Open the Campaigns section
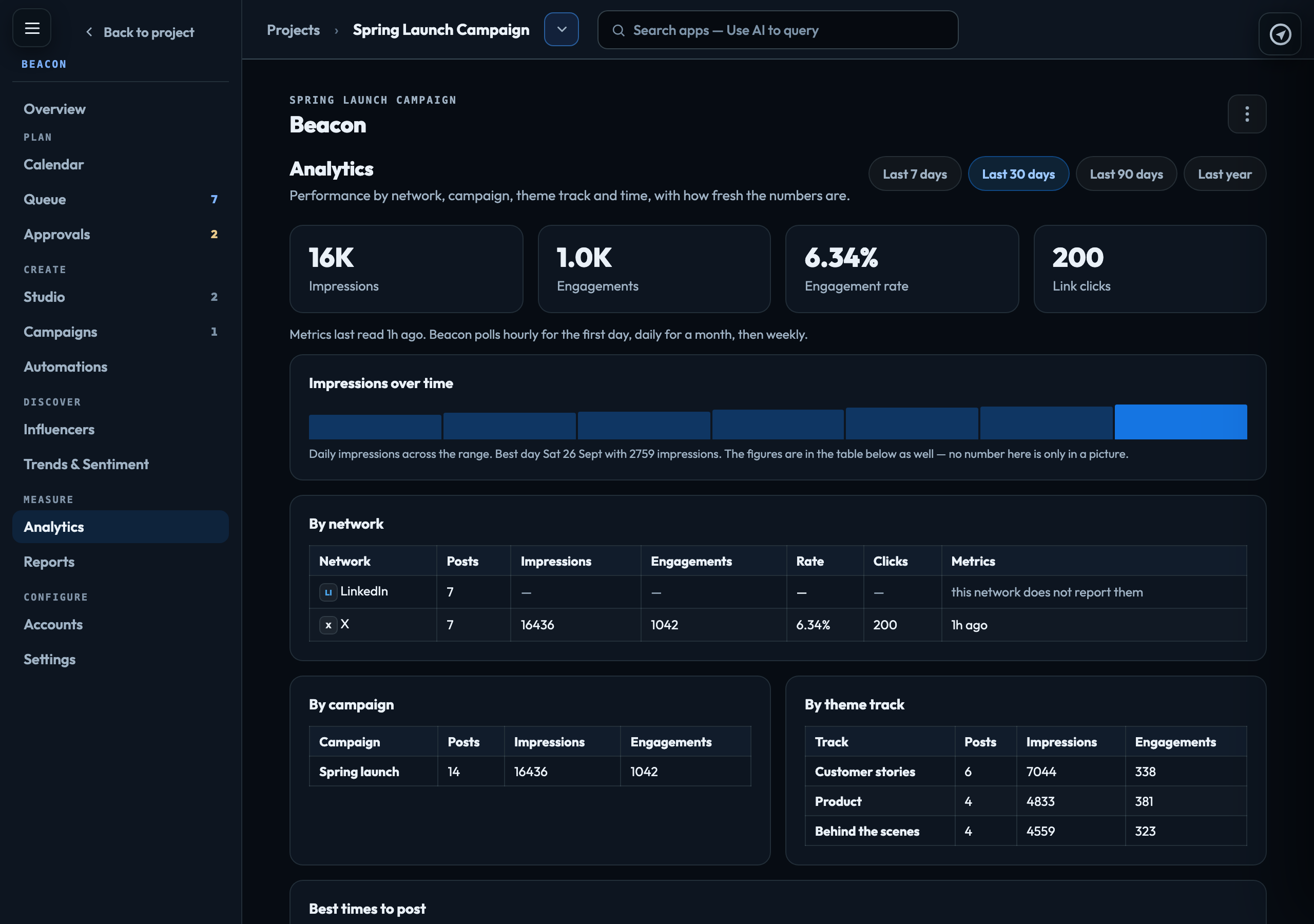The image size is (1314, 924). [x=120, y=332]
